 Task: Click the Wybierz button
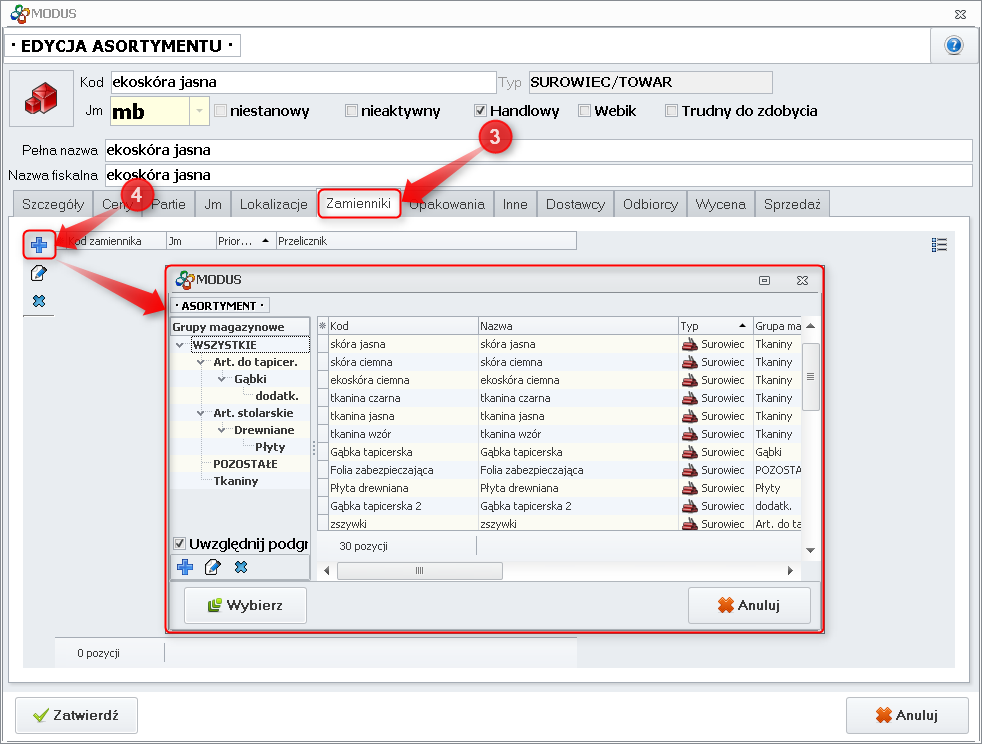pos(245,605)
